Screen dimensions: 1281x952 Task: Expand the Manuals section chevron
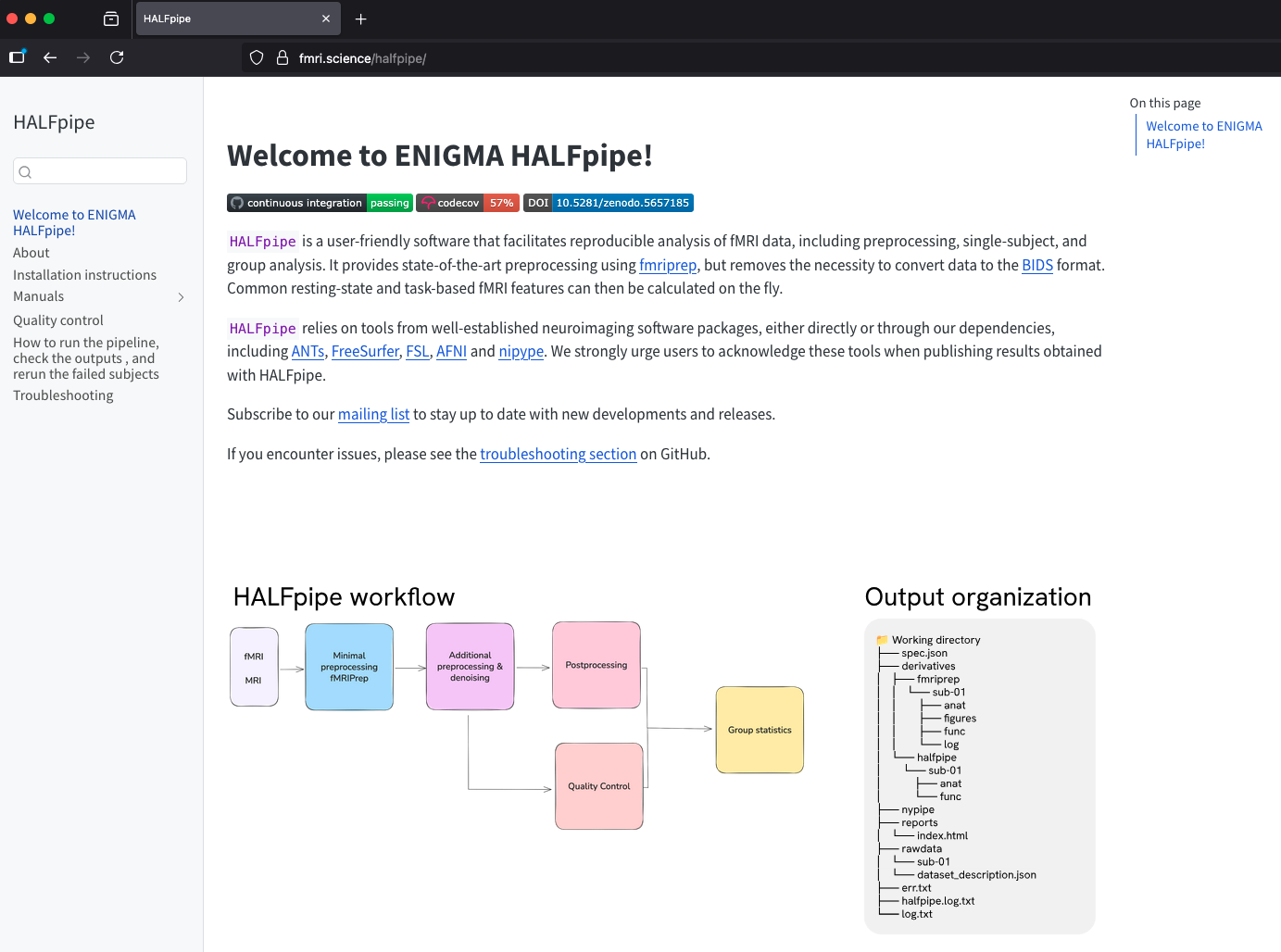tap(181, 296)
